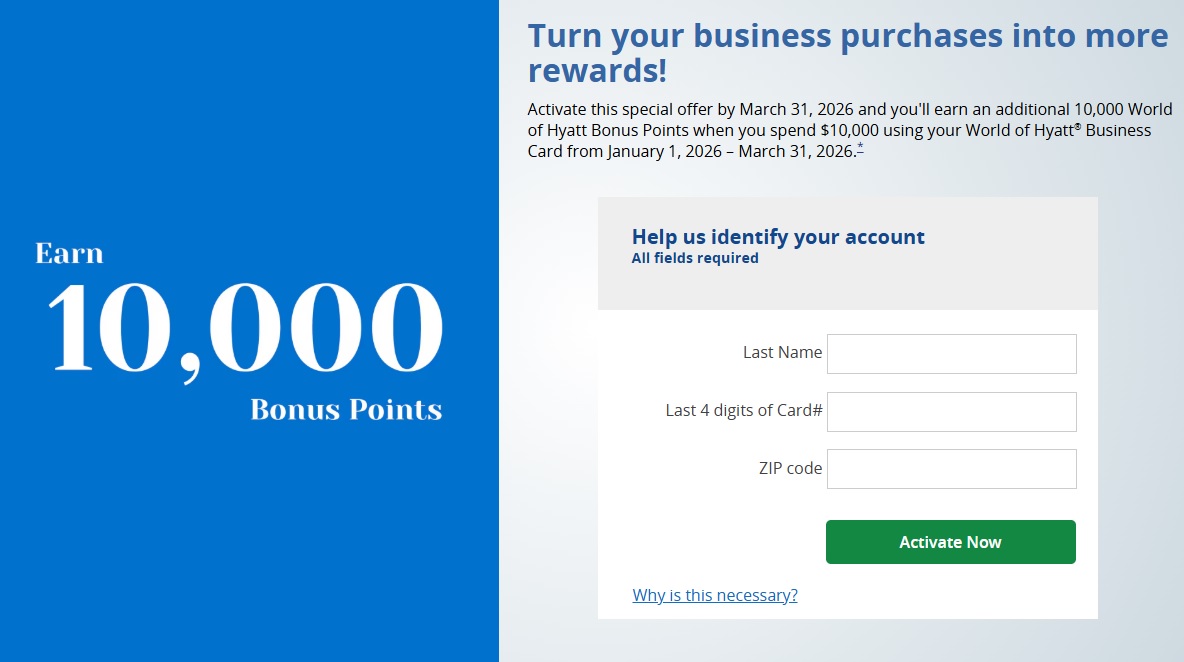Screen dimensions: 1184x662
Task: Click the Last Name input field
Action: coord(949,354)
